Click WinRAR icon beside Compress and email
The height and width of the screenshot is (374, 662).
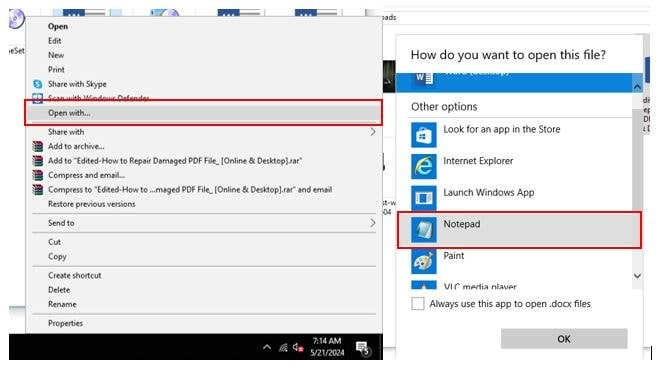[x=38, y=175]
